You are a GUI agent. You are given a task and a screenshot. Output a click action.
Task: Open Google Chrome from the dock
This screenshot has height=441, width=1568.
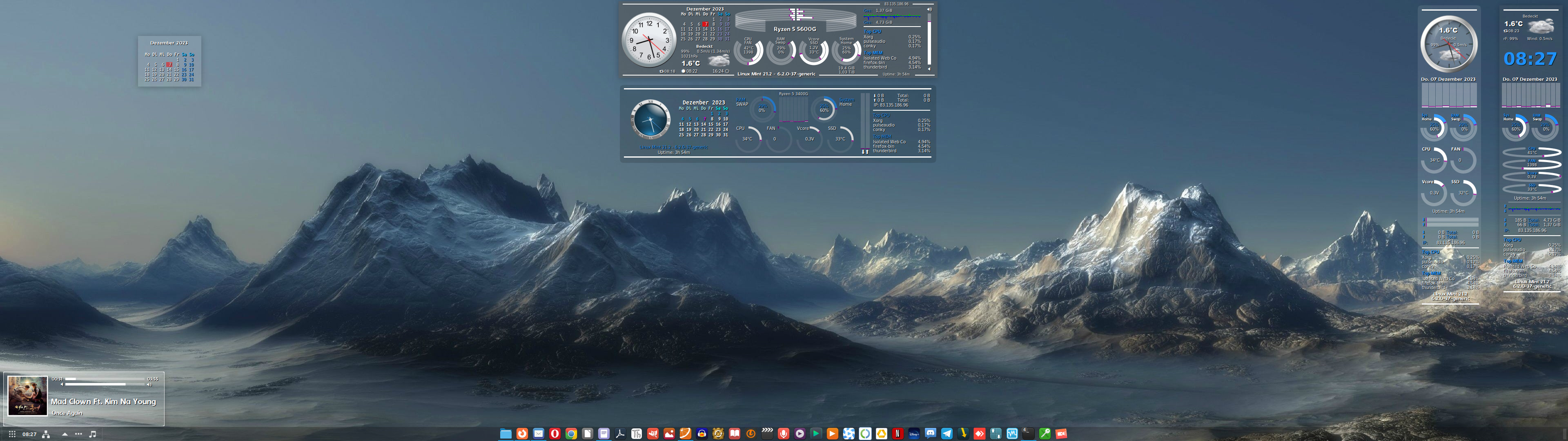[x=571, y=434]
